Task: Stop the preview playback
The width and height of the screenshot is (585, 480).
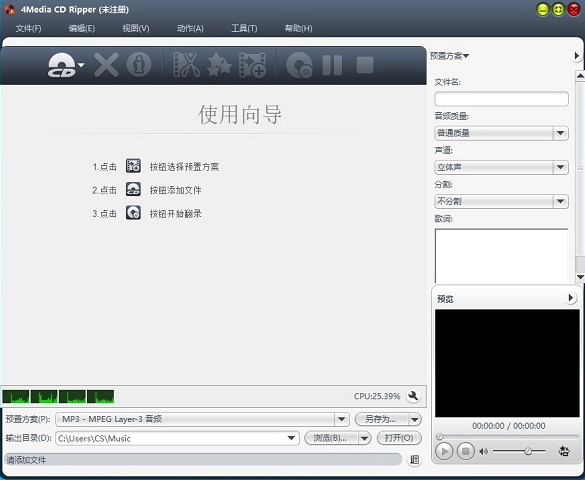Action: coord(466,451)
